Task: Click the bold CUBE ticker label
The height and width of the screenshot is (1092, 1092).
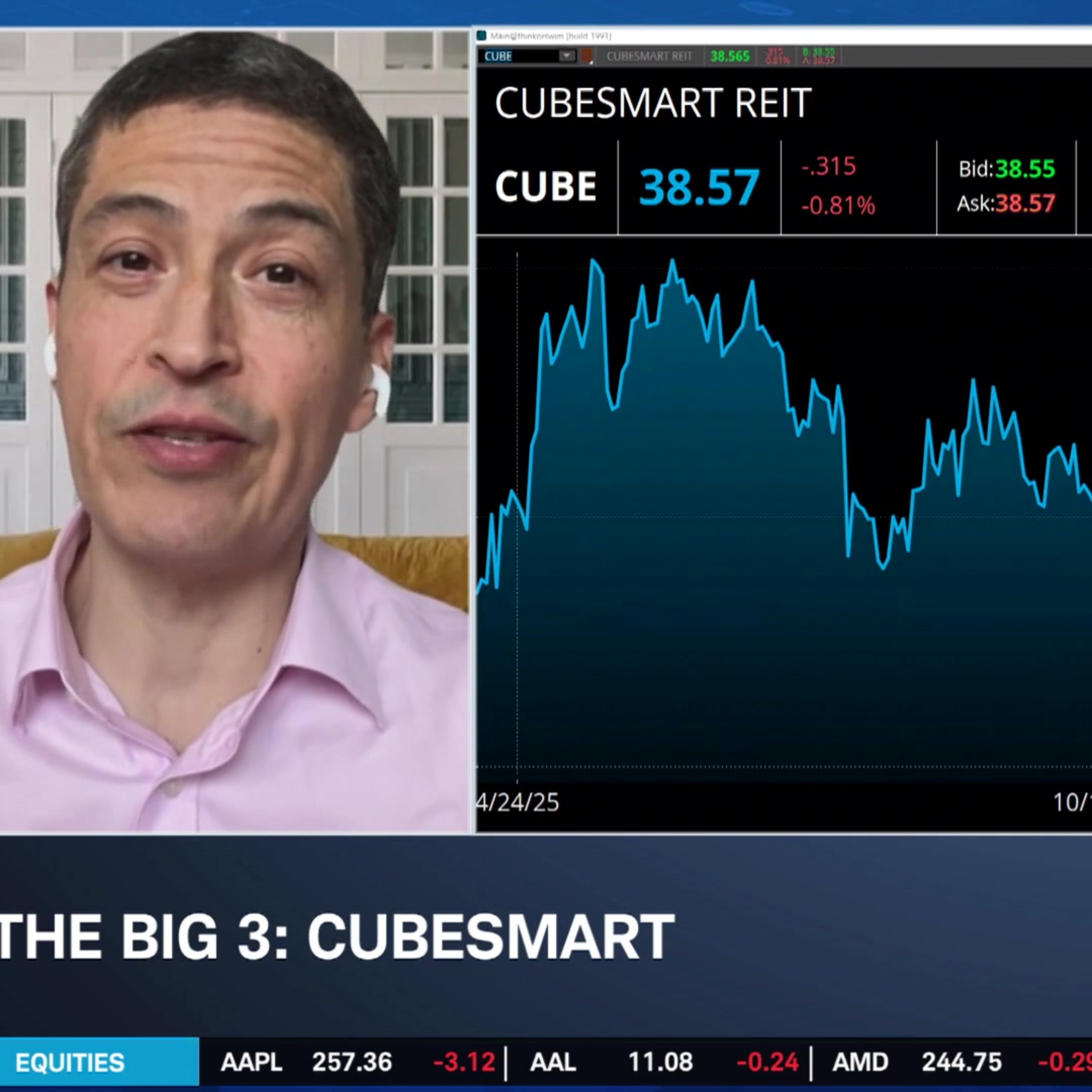Action: click(x=546, y=186)
